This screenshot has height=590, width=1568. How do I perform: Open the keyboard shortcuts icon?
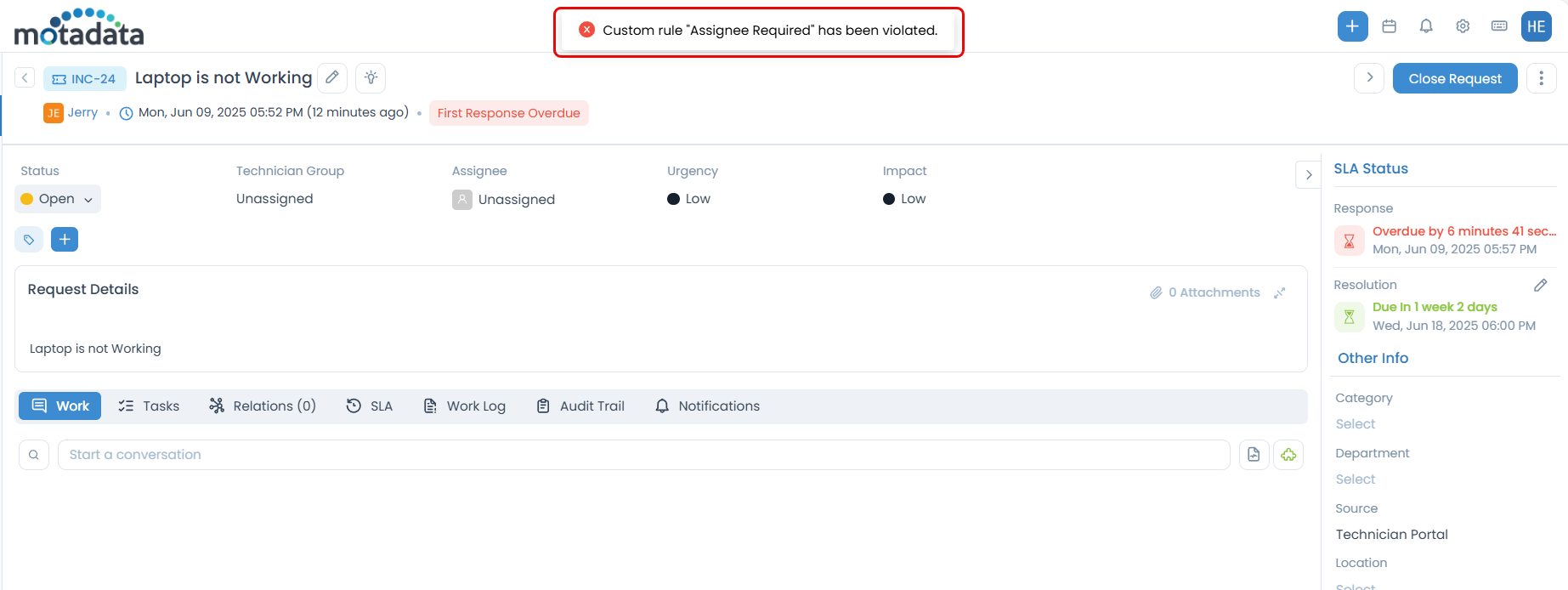1499,26
